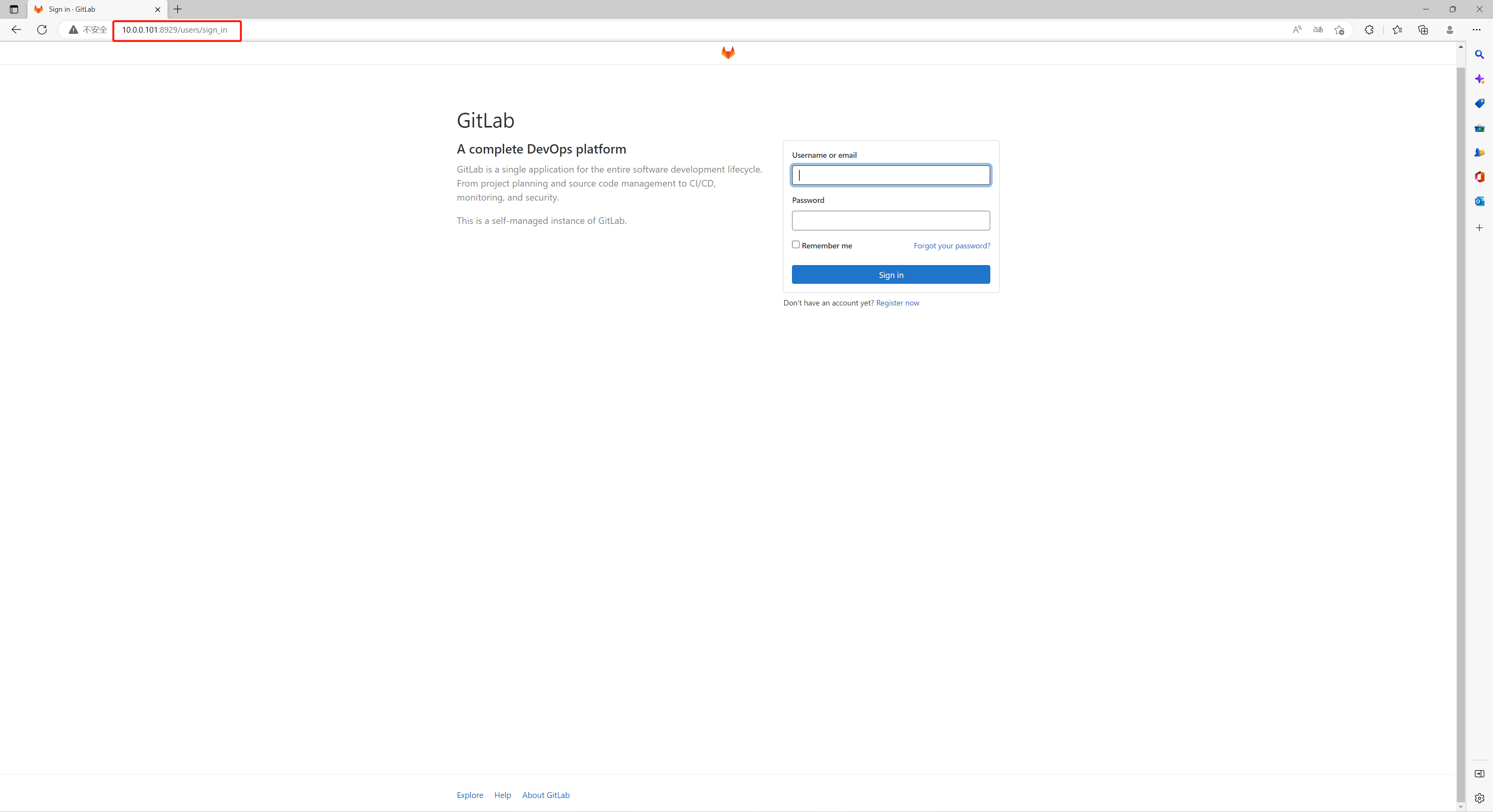Click the translate page icon

click(x=1318, y=30)
